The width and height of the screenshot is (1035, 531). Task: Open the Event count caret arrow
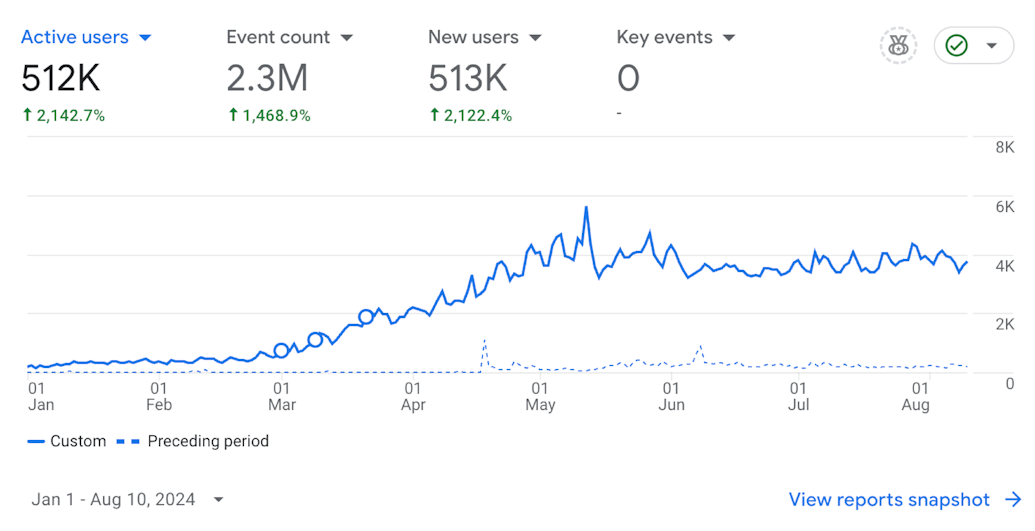347,38
